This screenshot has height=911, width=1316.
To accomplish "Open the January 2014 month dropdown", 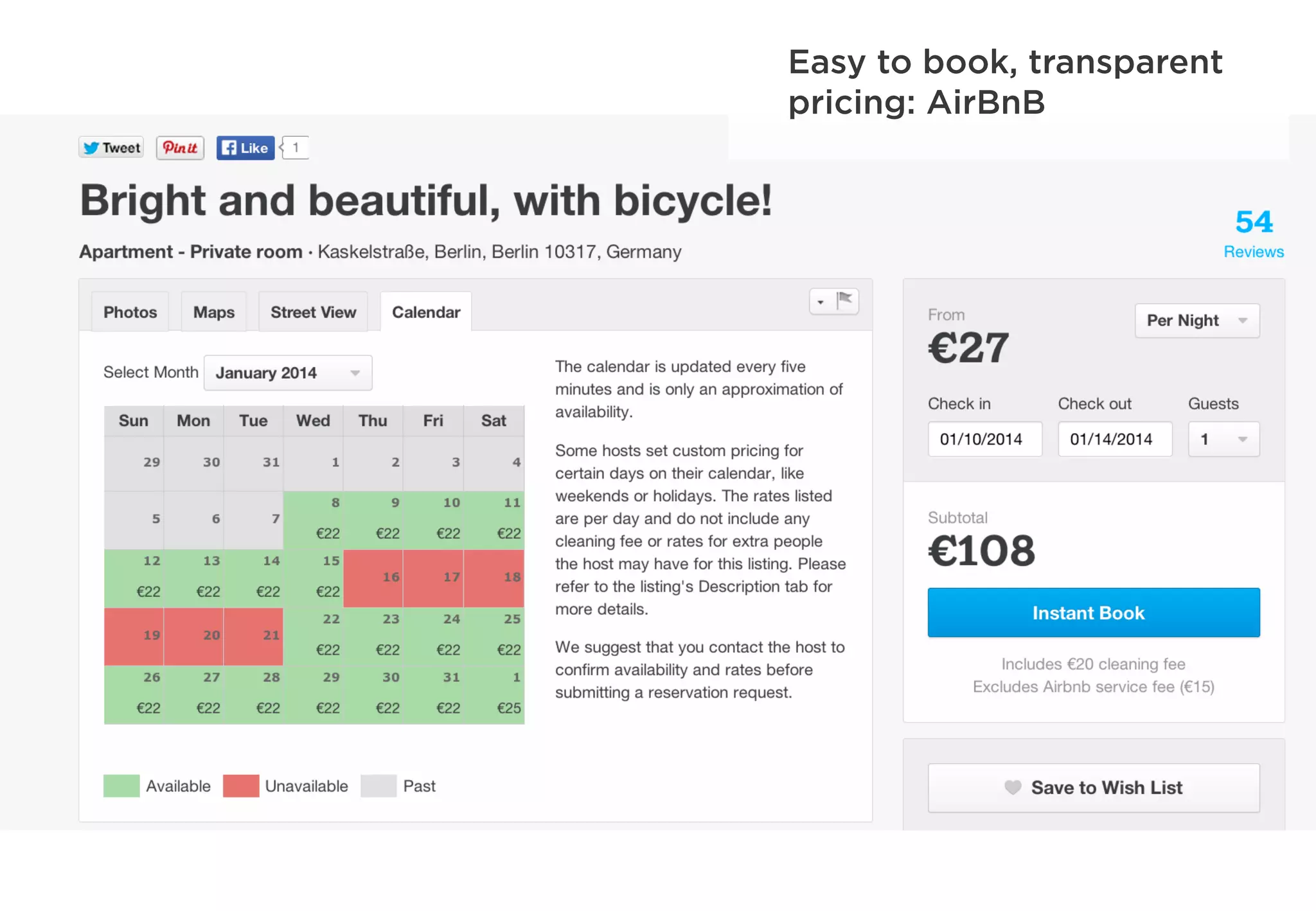I will click(x=288, y=373).
